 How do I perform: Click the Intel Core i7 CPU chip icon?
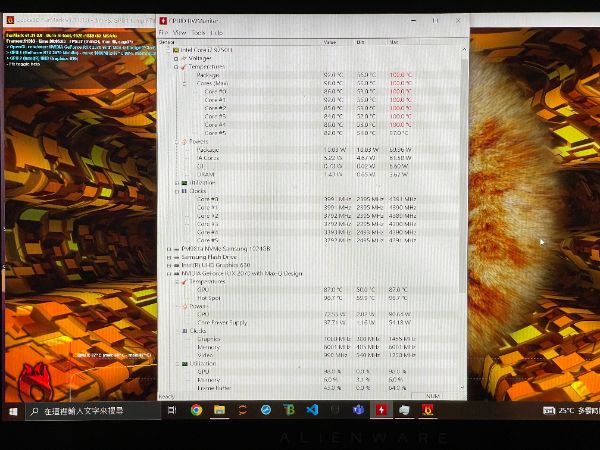pyautogui.click(x=176, y=50)
